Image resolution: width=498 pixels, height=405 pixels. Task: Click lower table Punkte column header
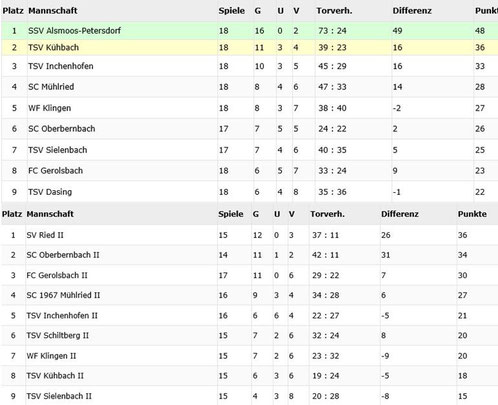point(472,214)
